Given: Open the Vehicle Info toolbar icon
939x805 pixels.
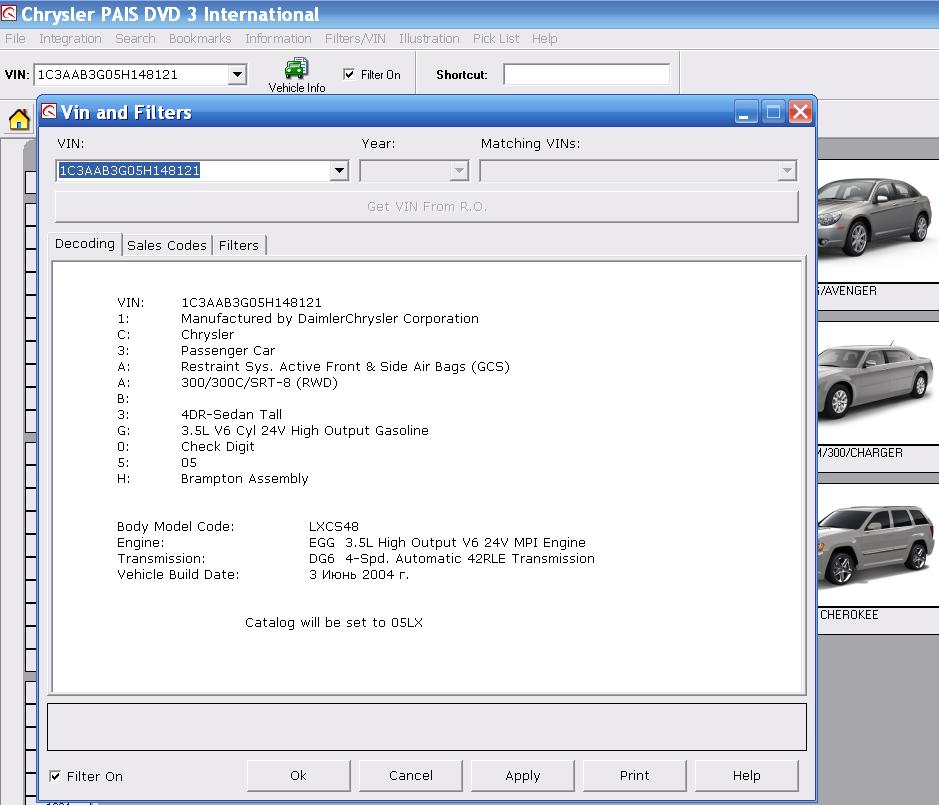Looking at the screenshot, I should 296,75.
